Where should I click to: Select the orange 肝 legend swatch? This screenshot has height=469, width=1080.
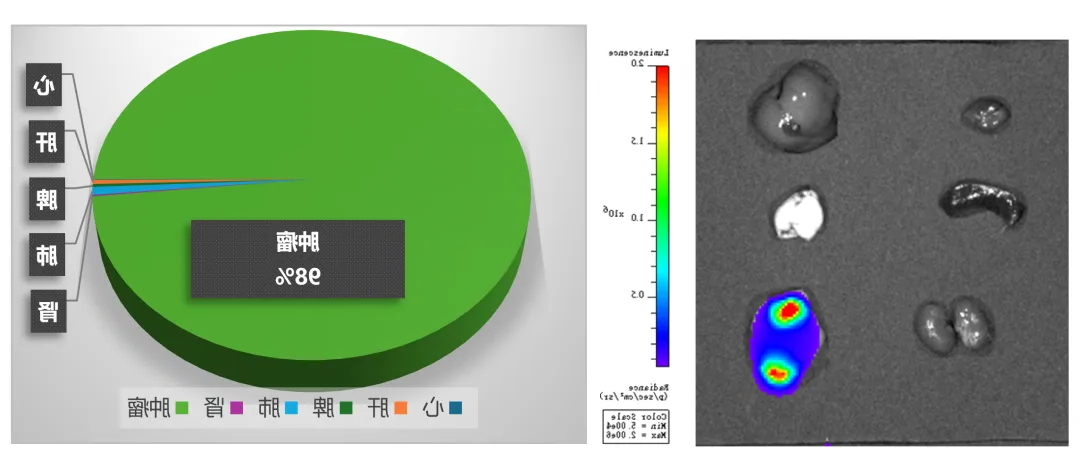point(401,408)
